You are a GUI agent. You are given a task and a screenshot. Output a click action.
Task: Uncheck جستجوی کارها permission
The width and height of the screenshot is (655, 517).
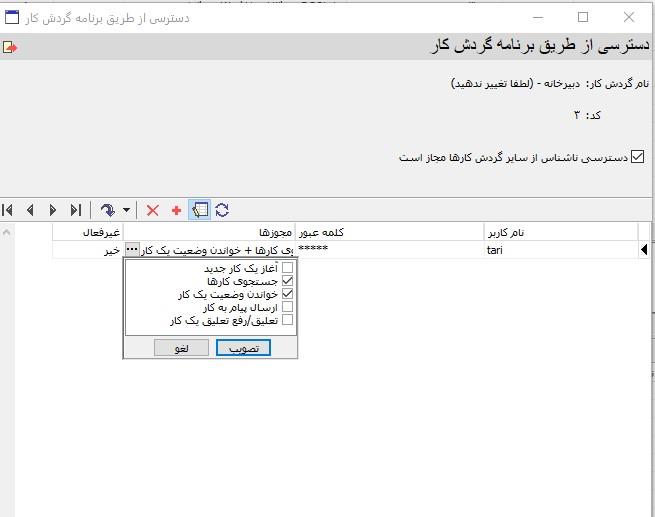288,281
